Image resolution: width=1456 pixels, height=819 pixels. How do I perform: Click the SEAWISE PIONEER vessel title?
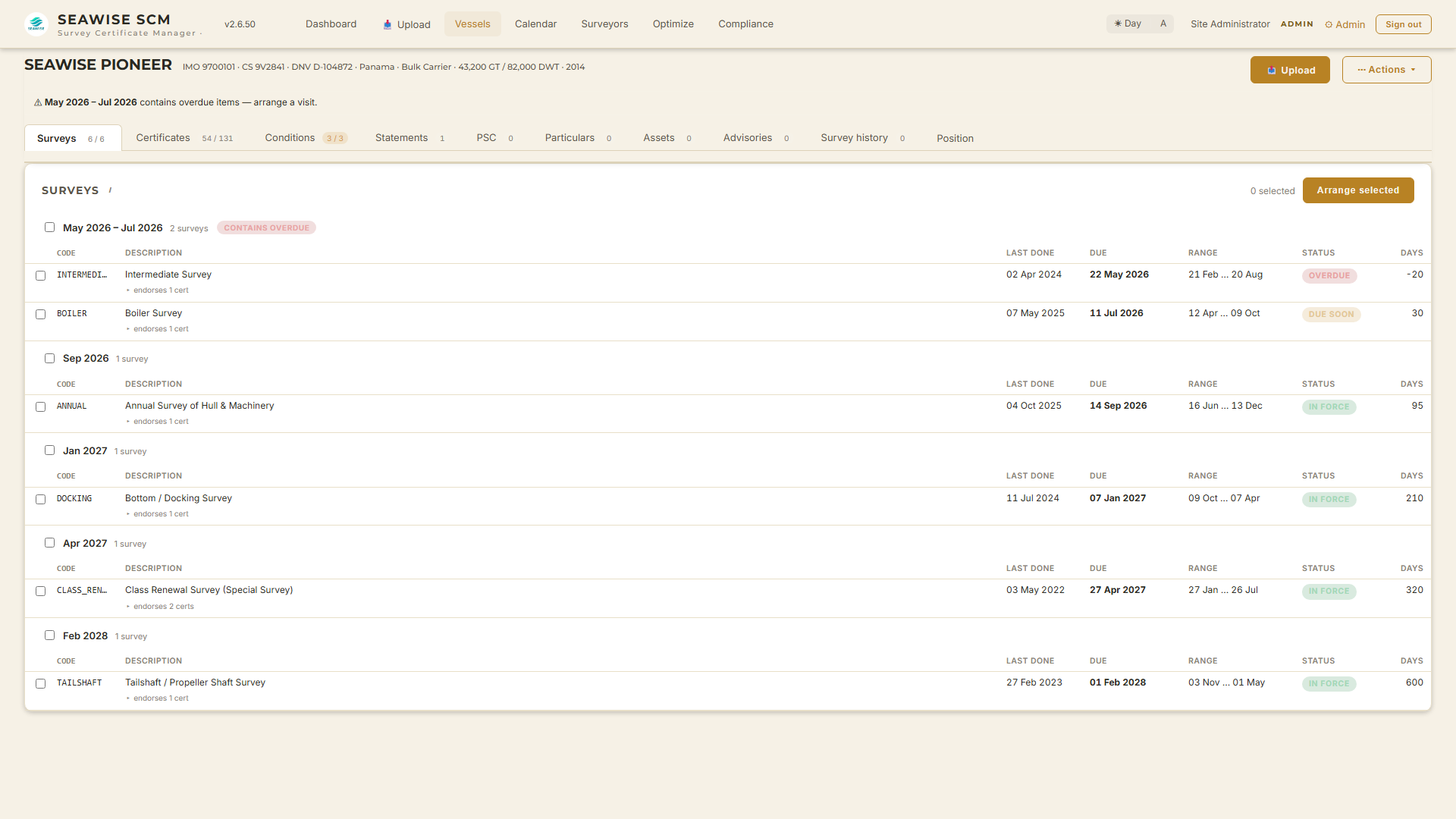99,65
